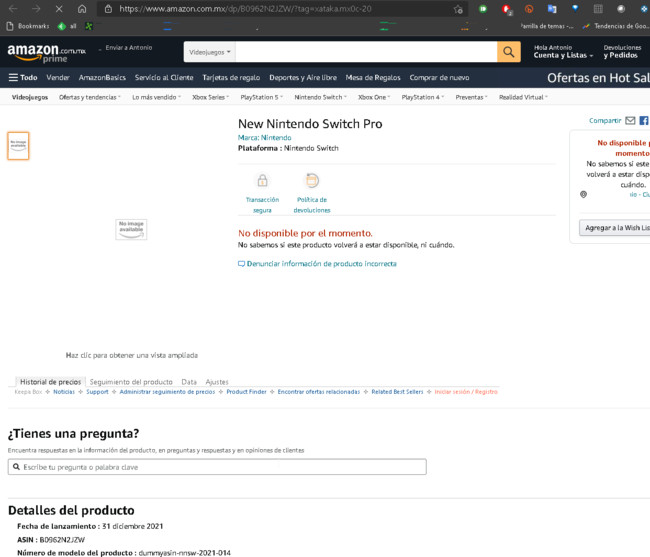Open Tarjetas de regalo
This screenshot has height=557, width=650.
pyautogui.click(x=231, y=77)
